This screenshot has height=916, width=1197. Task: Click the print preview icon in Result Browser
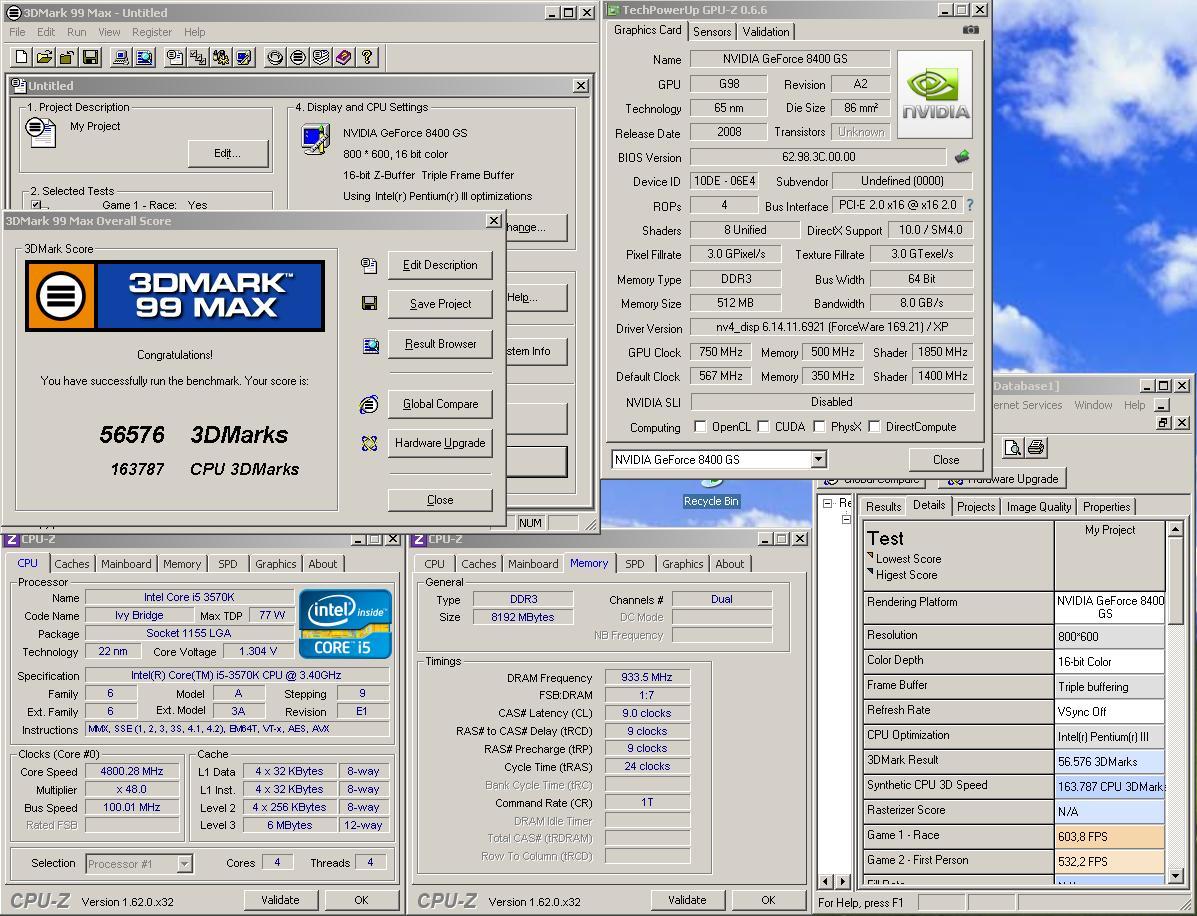coord(1012,448)
